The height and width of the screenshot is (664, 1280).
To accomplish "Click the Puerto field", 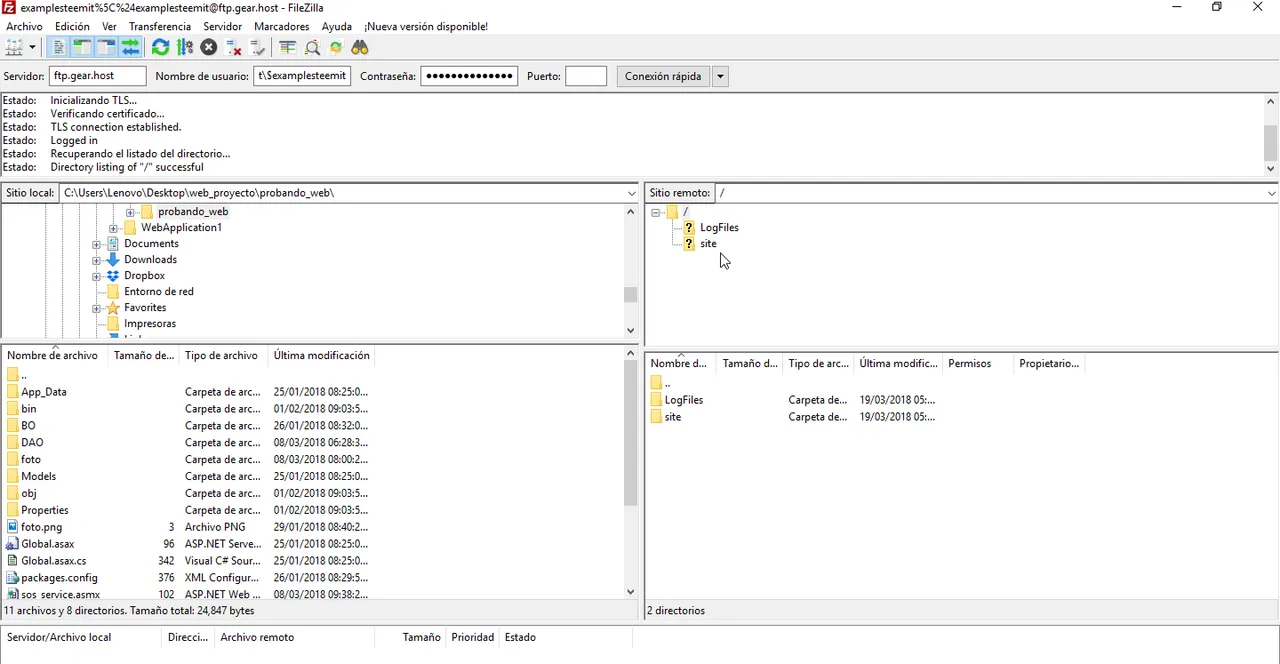I will point(586,76).
